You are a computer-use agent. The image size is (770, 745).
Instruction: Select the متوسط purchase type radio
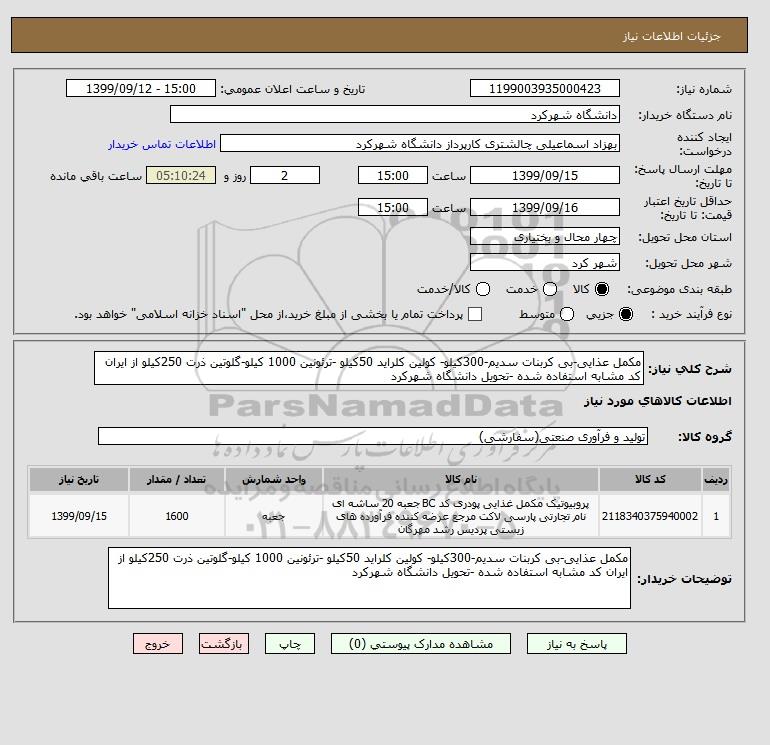567,314
